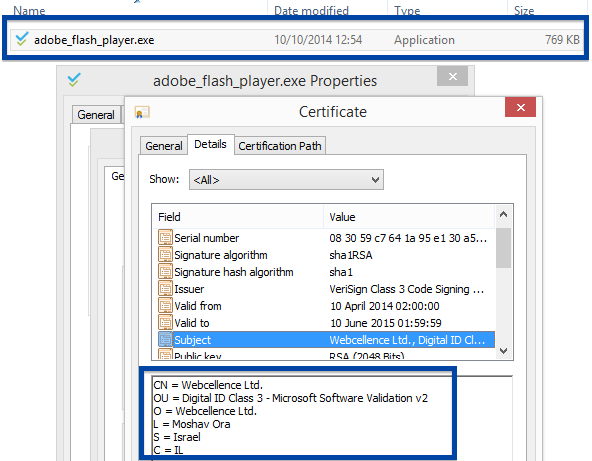This screenshot has width=592, height=461.
Task: Click the O = Webcellence Ltd. line
Action: click(x=205, y=411)
